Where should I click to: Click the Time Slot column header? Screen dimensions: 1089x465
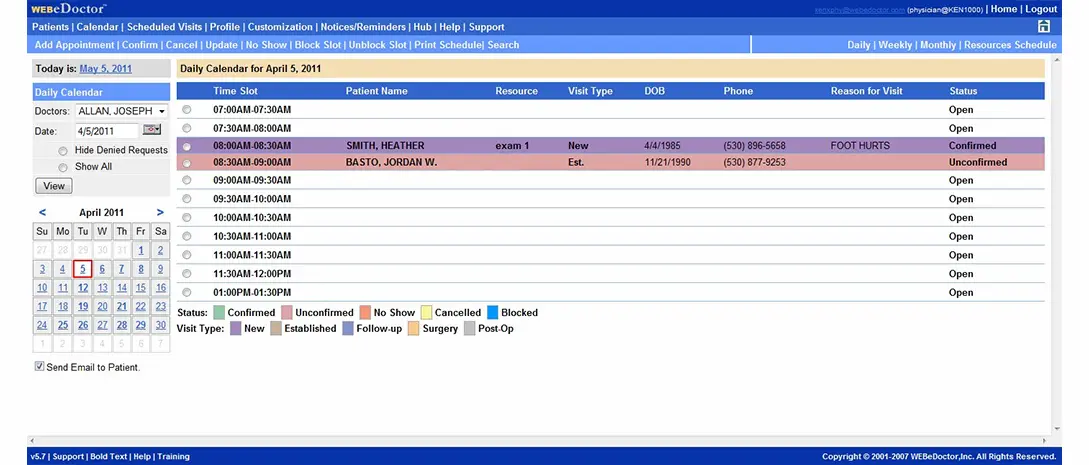click(235, 91)
